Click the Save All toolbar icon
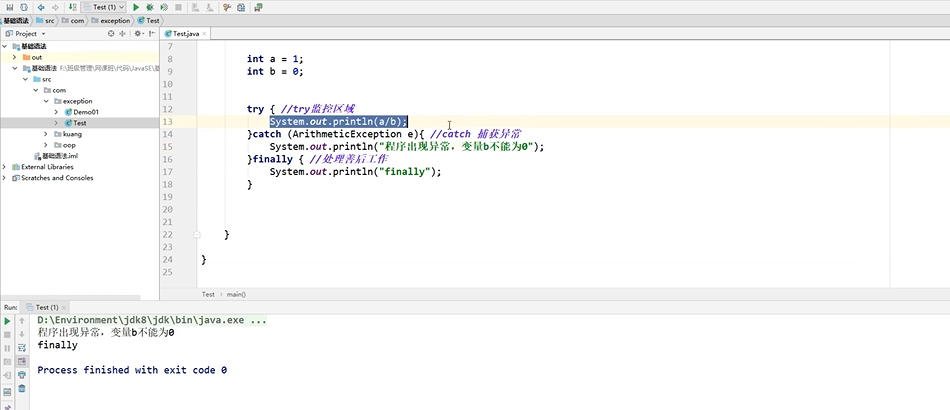950x410 pixels. [x=9, y=7]
